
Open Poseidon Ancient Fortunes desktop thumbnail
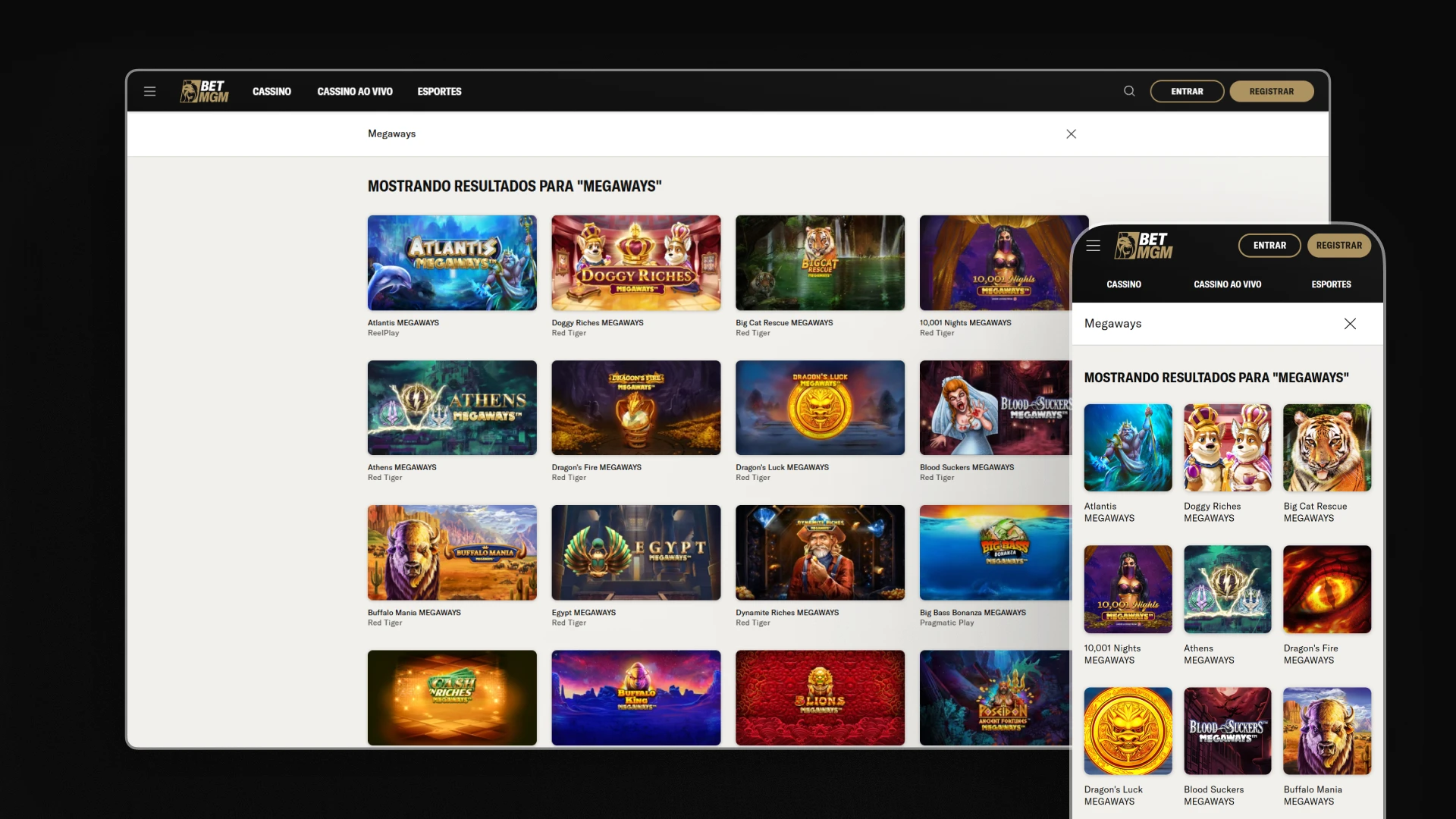(x=995, y=698)
